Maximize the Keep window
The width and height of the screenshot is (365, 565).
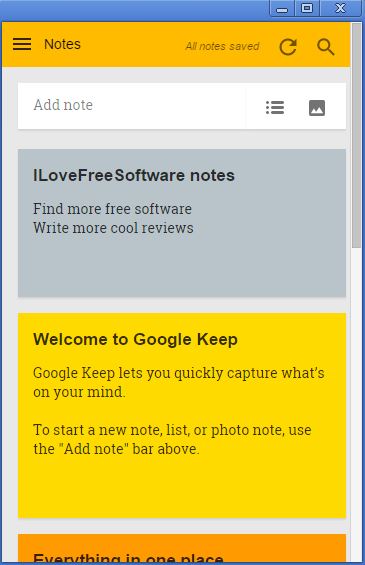pos(307,8)
